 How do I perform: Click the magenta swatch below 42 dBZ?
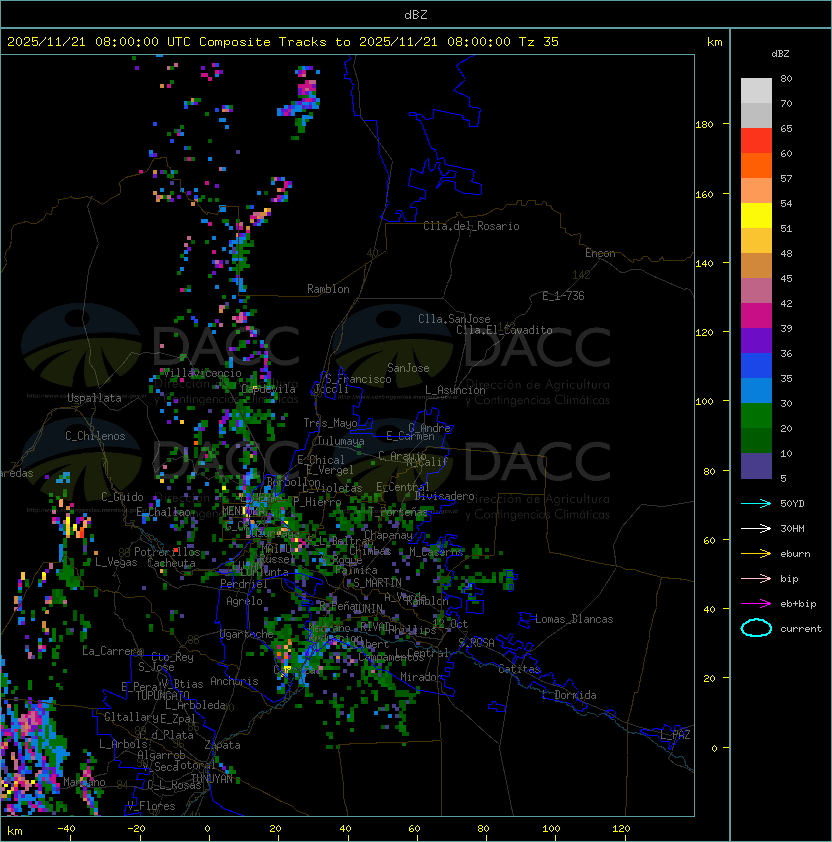[756, 315]
